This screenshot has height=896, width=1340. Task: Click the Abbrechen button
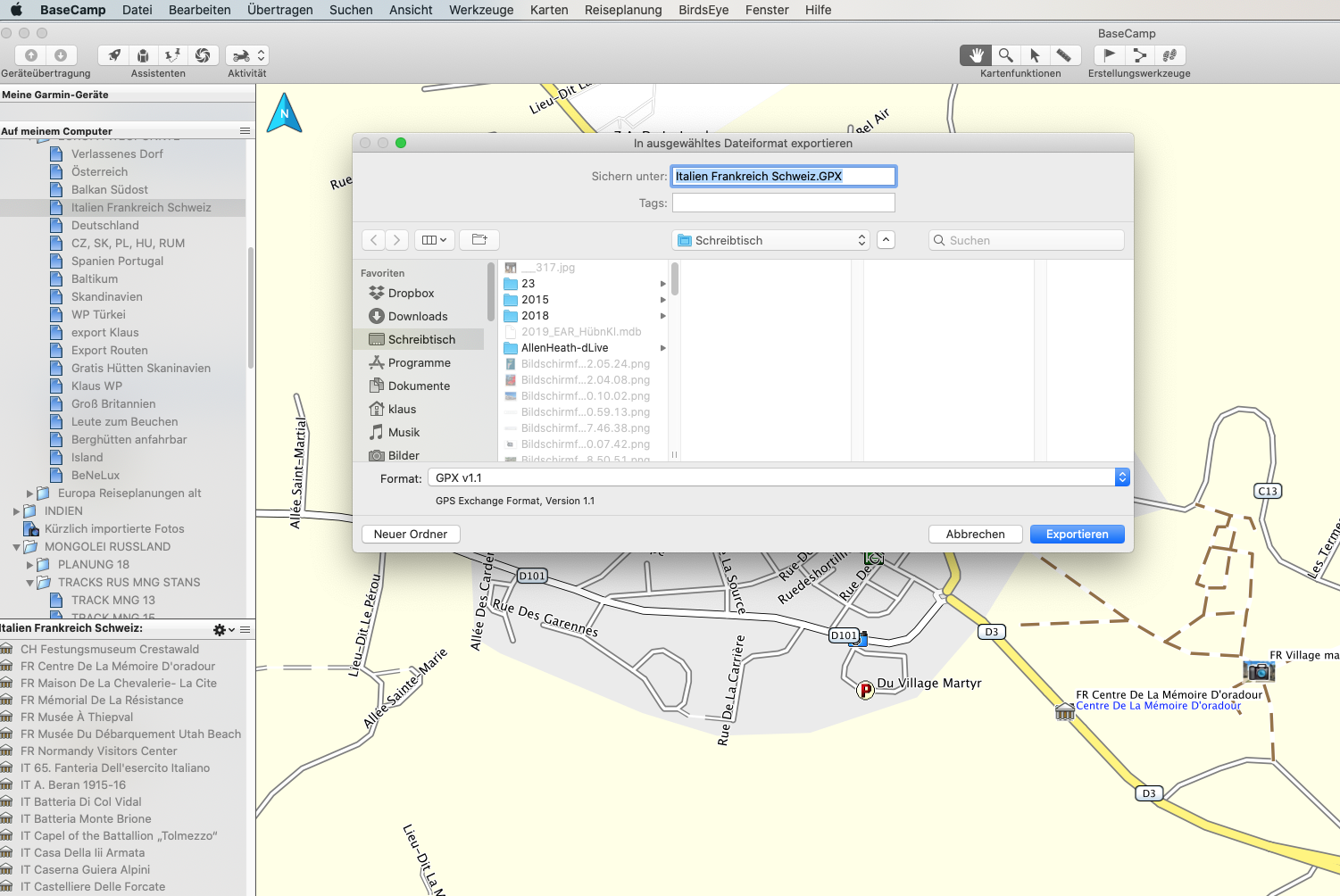[x=976, y=534]
